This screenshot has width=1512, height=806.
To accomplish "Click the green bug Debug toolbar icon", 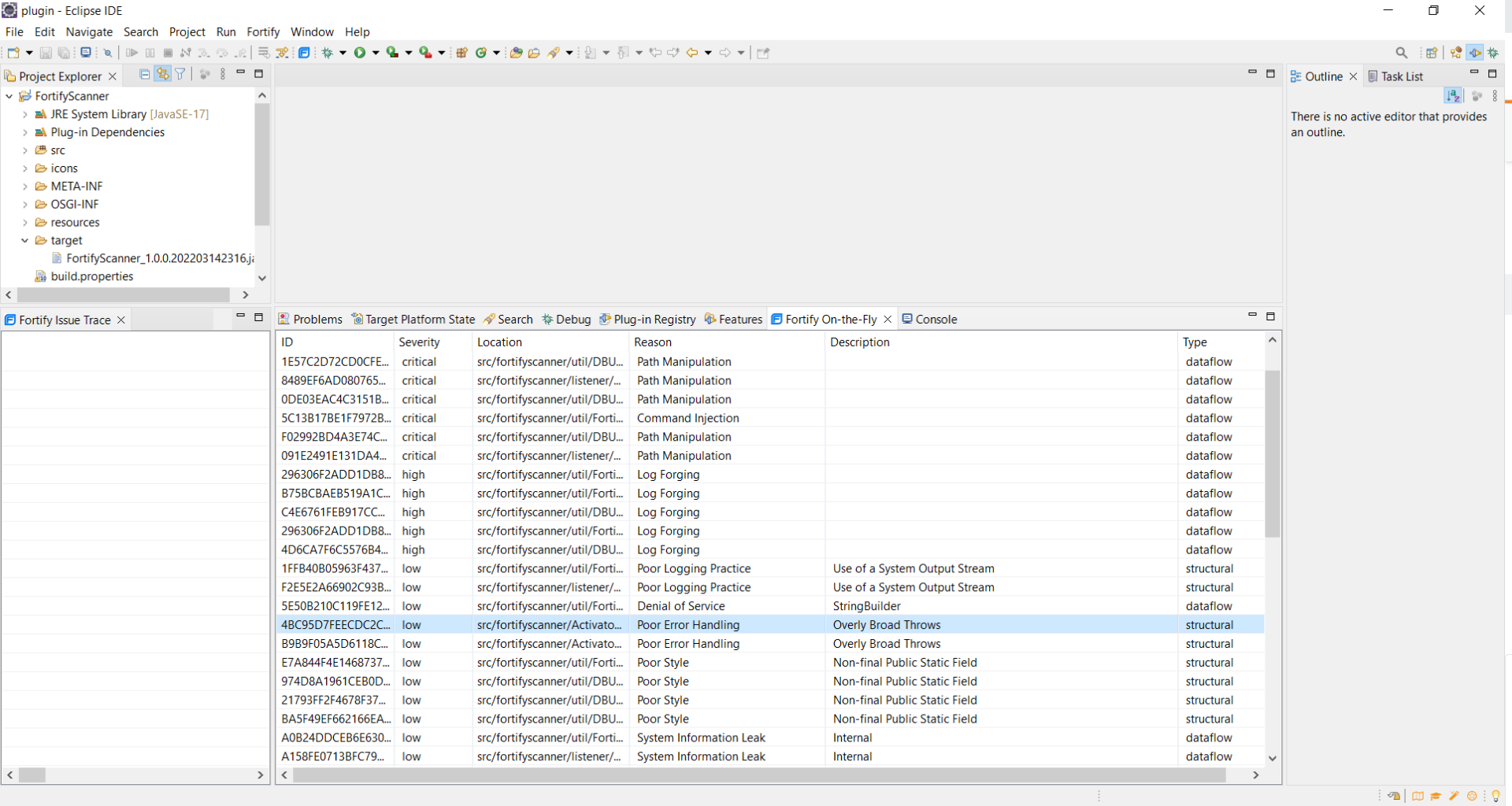I will click(328, 53).
